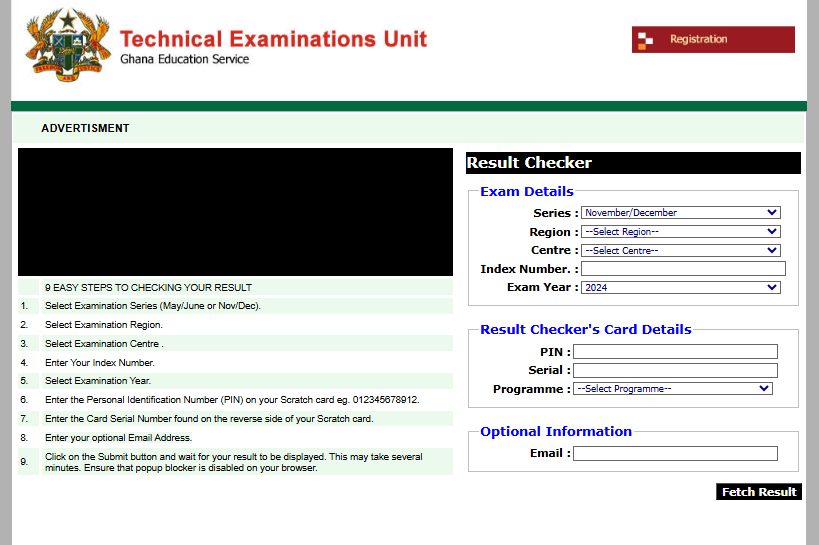Click into the Serial text field

675,370
